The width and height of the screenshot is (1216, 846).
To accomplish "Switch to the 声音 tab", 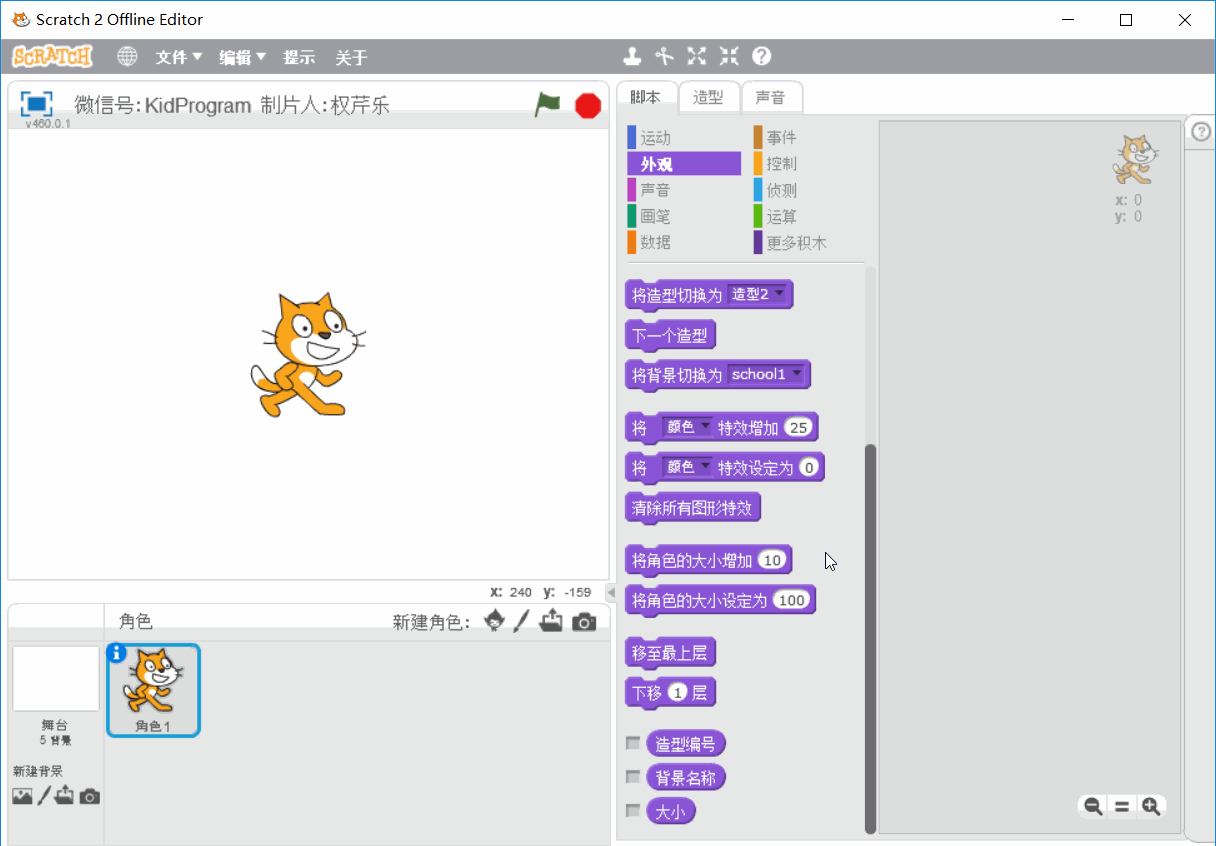I will pos(771,97).
